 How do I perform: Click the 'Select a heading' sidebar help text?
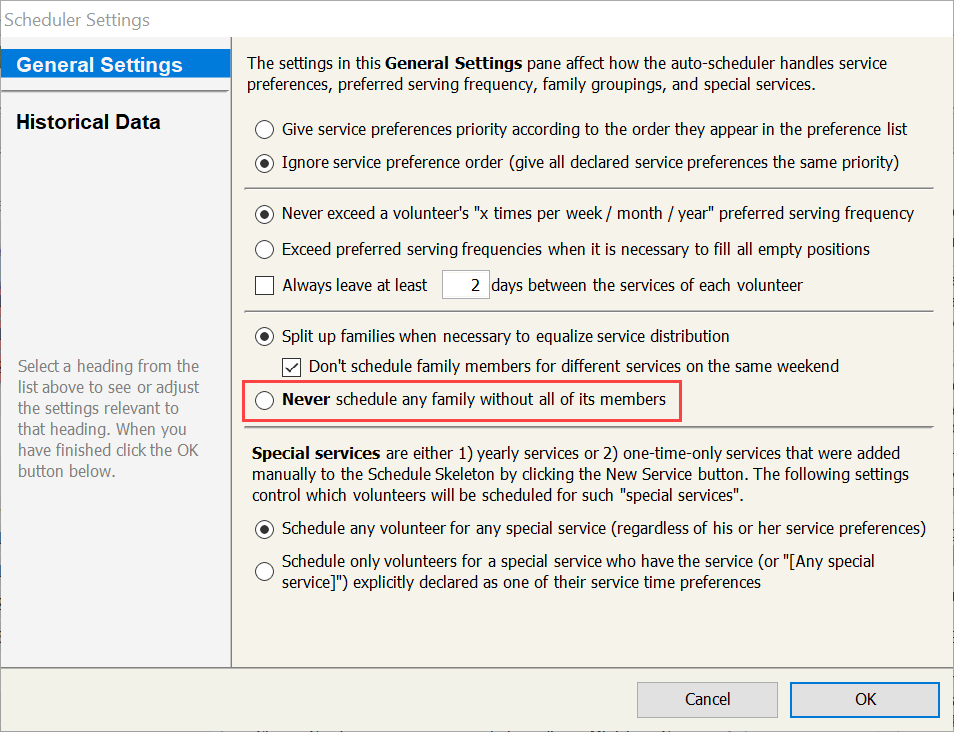tap(109, 418)
